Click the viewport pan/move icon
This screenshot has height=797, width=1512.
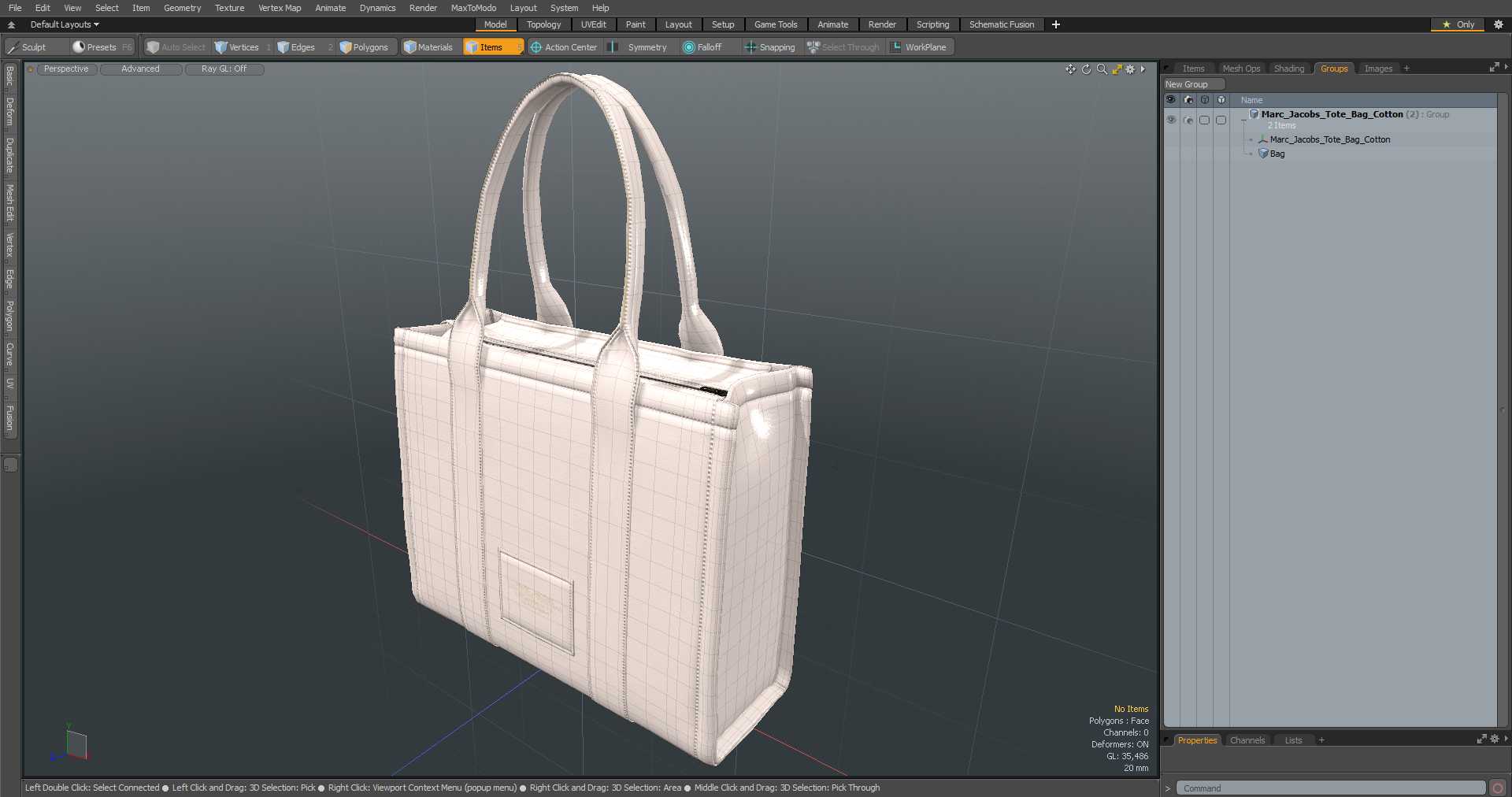tap(1070, 69)
